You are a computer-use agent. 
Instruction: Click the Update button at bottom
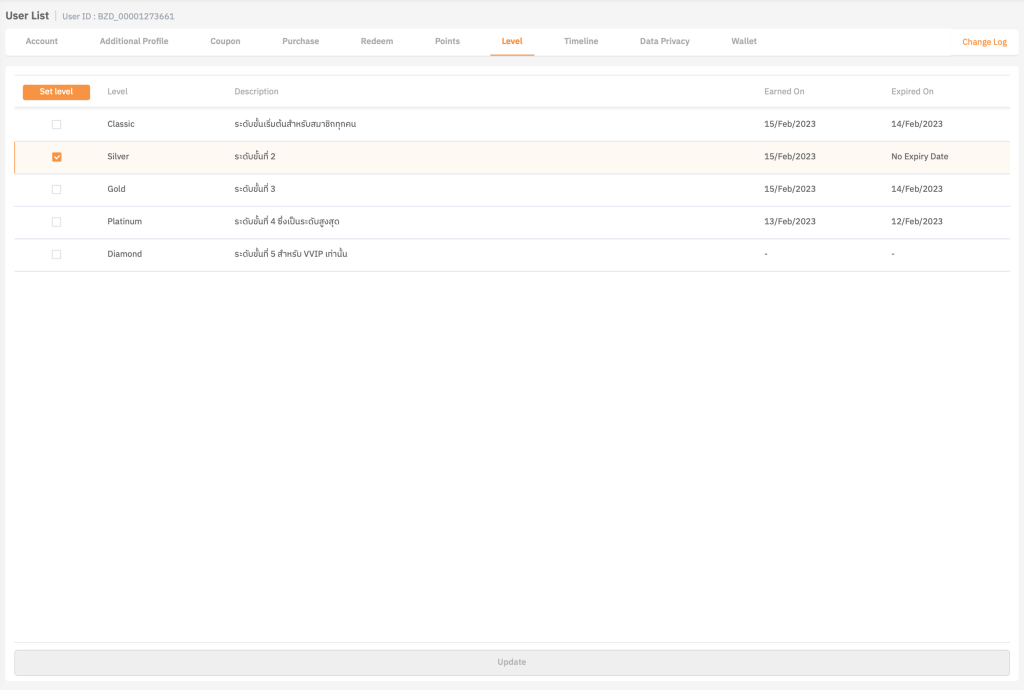511,662
